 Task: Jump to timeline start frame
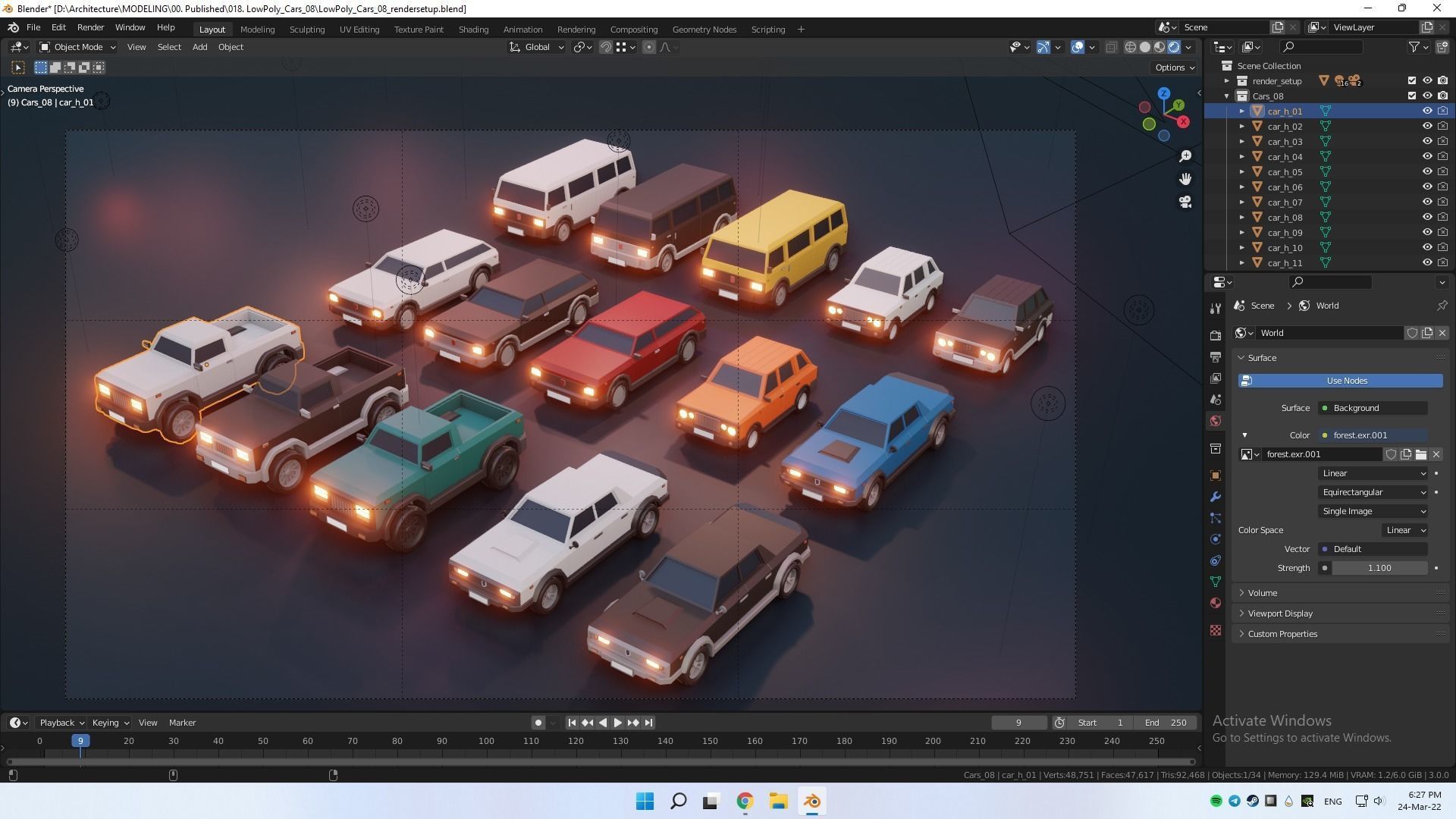click(572, 723)
